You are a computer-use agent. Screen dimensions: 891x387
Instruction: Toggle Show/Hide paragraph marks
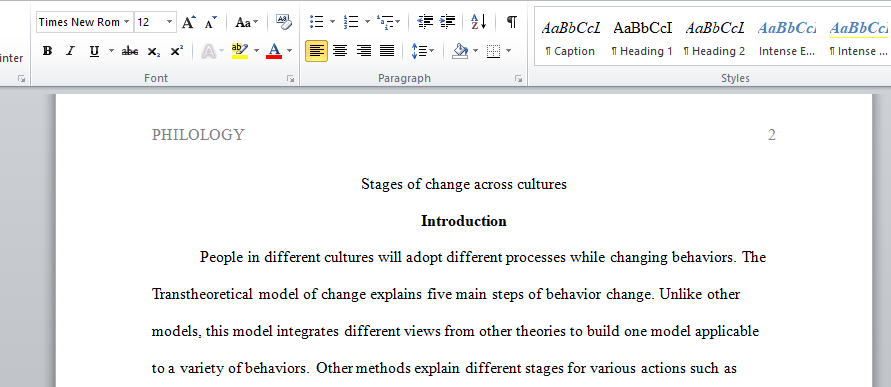(x=512, y=22)
